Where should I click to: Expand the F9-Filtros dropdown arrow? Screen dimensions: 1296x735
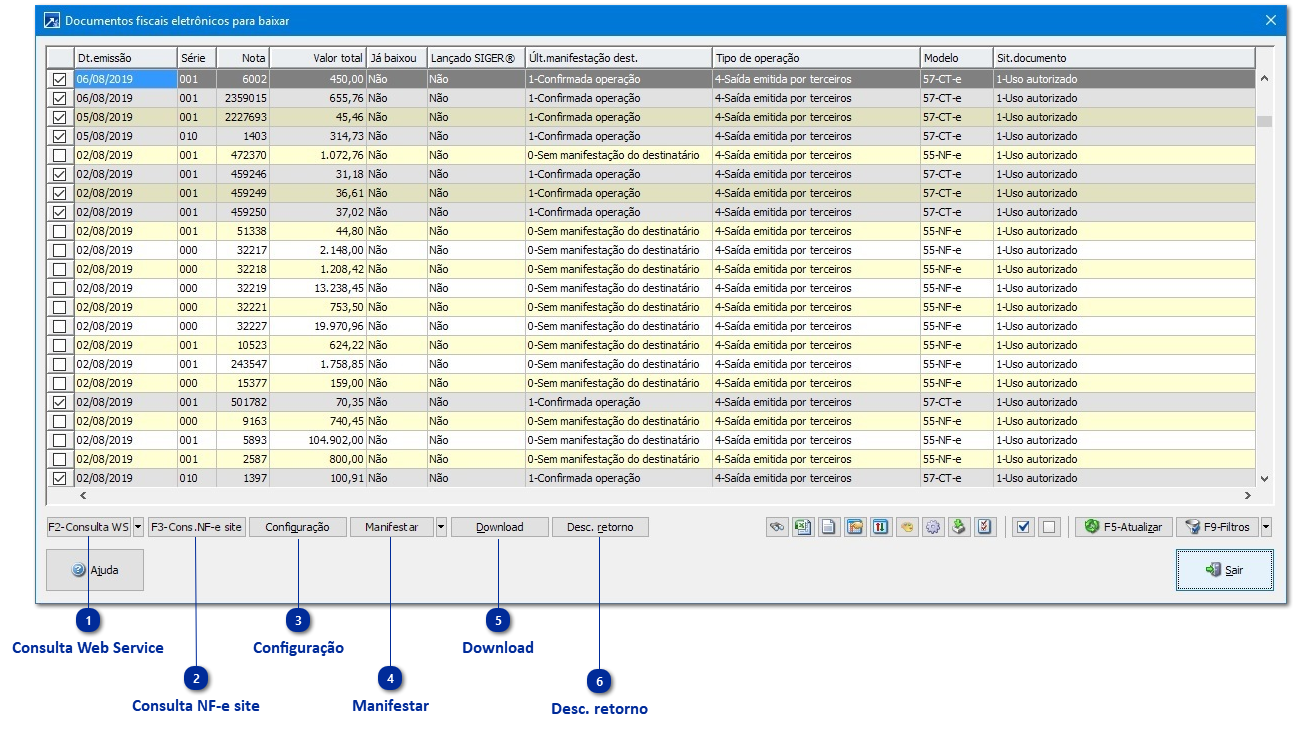pyautogui.click(x=1267, y=527)
